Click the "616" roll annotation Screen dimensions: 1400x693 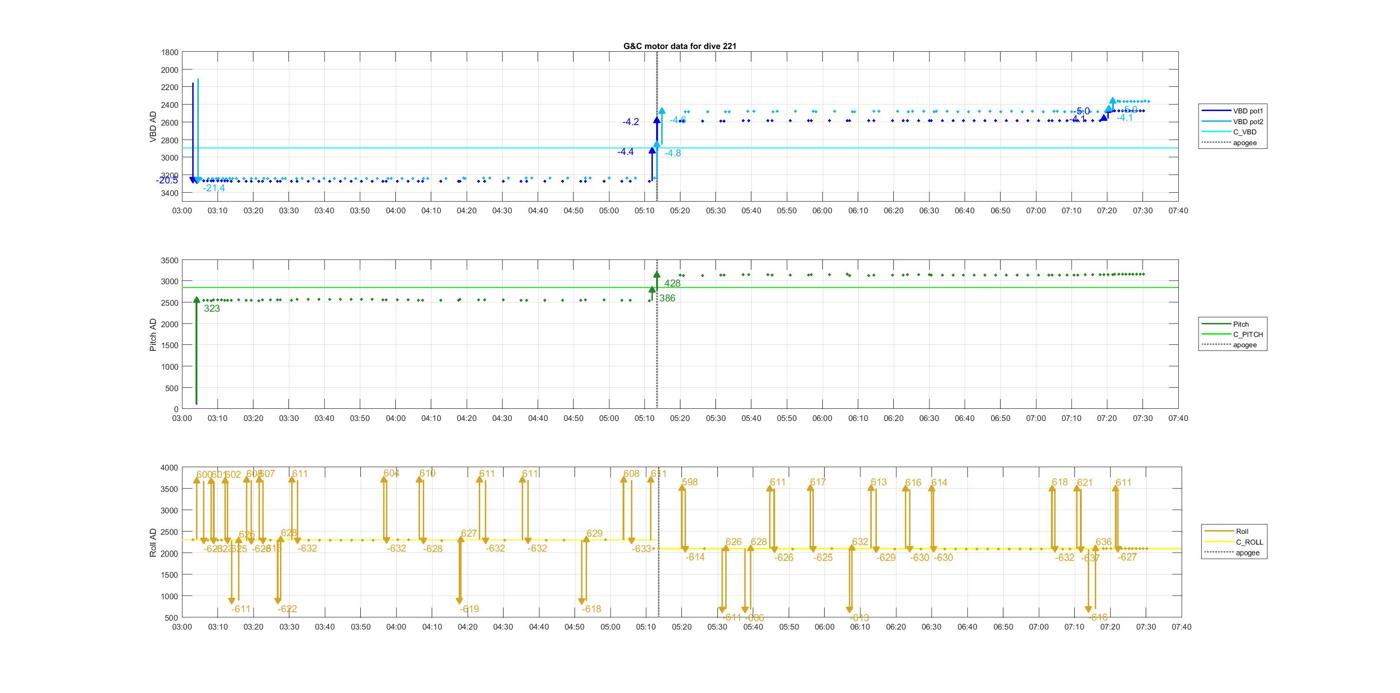click(913, 483)
